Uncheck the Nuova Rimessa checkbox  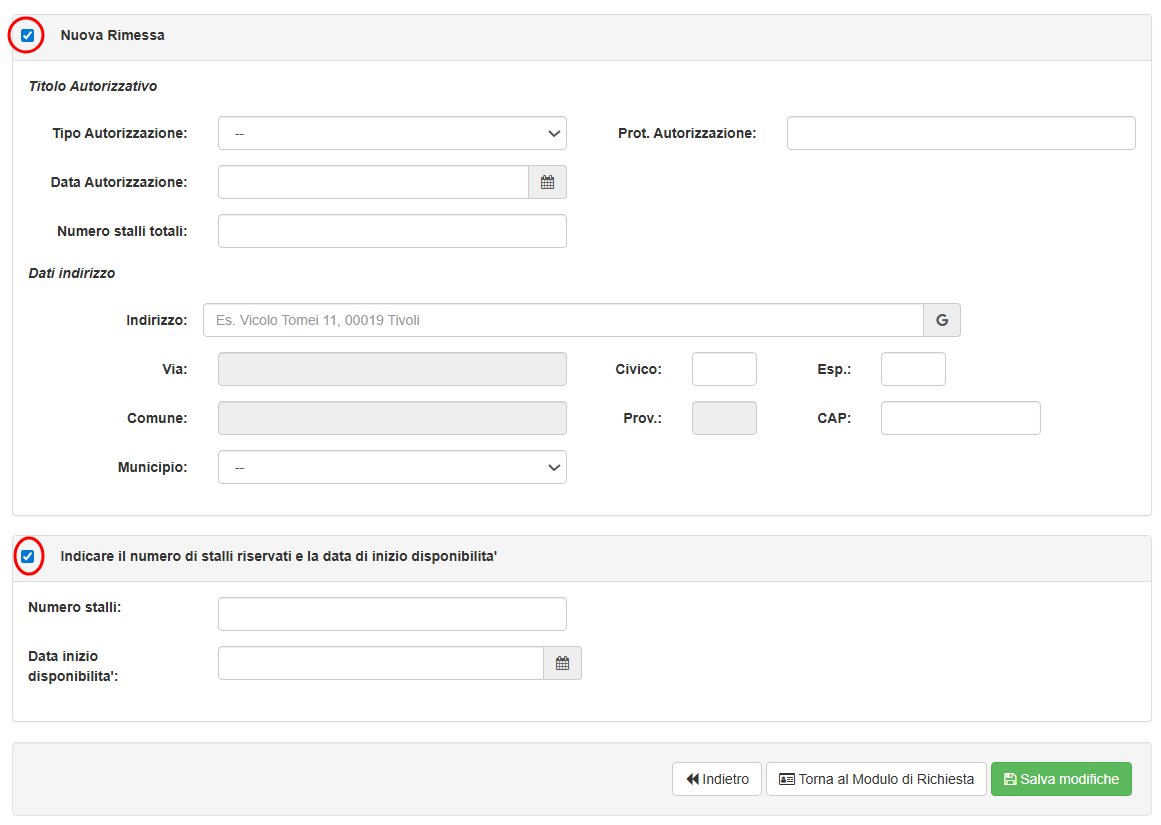(x=27, y=36)
